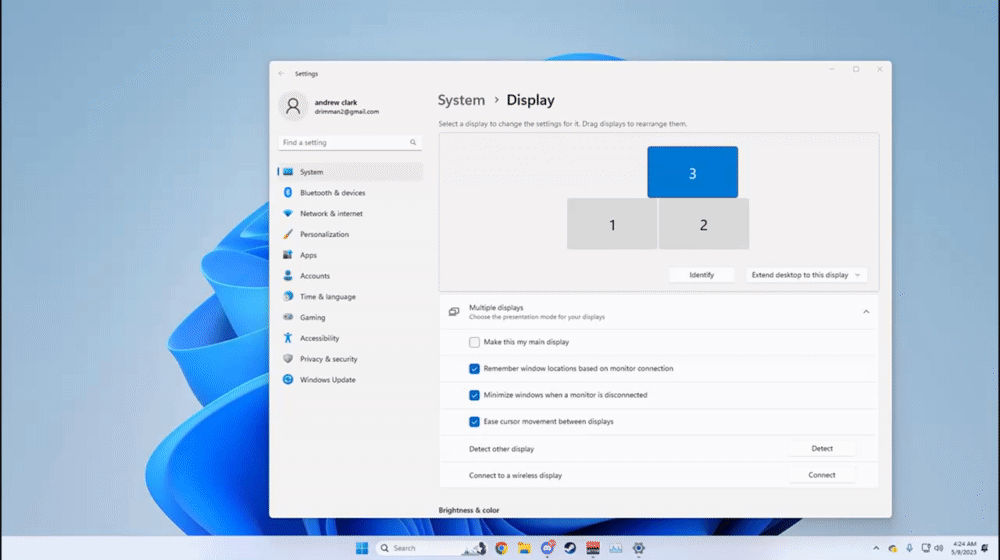
Task: Open the System category in sidebar
Action: tap(350, 172)
